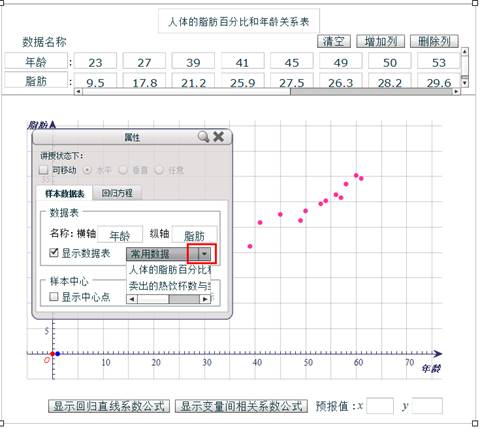Click 显示回归直线系数公式 button
The height and width of the screenshot is (429, 480).
pos(109,406)
